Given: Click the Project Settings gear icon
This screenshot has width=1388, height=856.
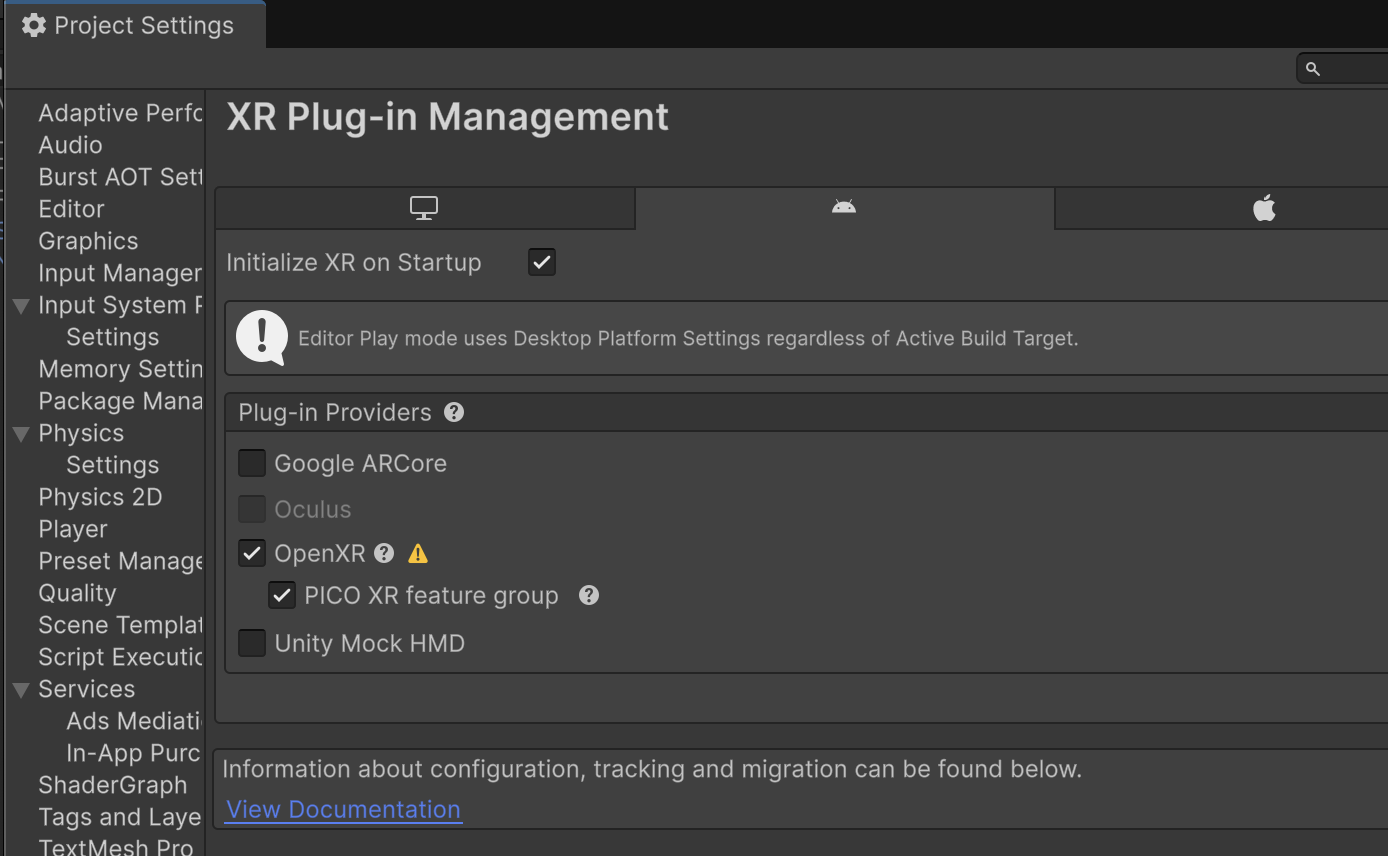Looking at the screenshot, I should pos(34,25).
